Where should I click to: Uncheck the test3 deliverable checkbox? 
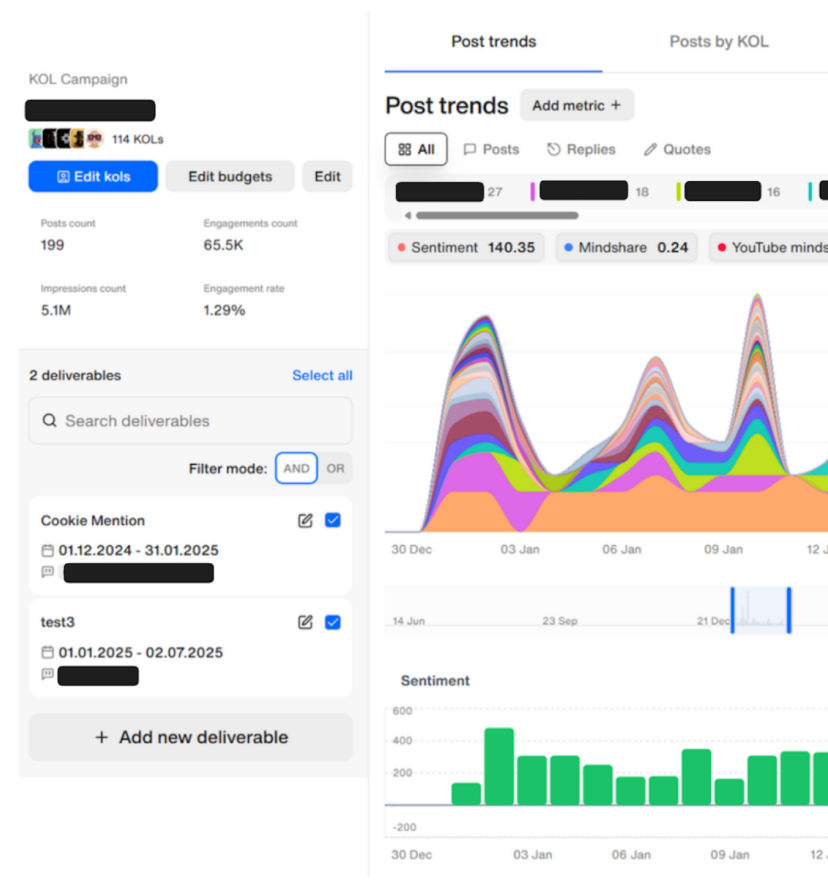[332, 622]
